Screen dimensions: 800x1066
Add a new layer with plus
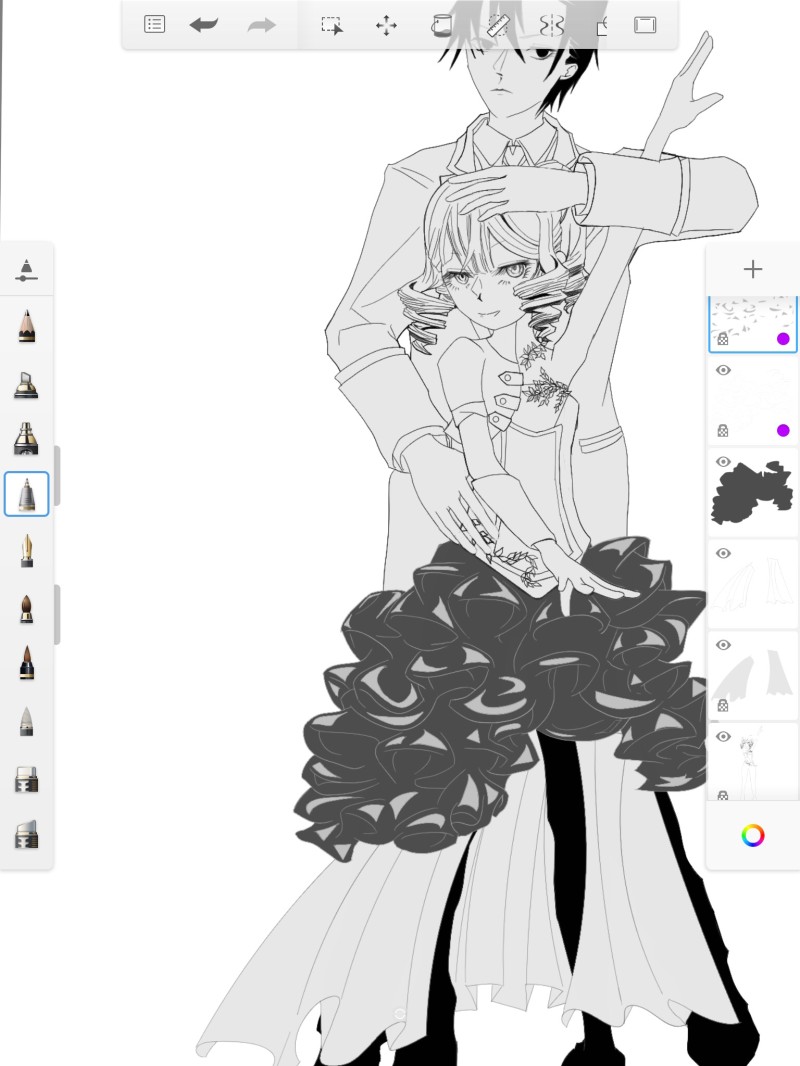coord(752,269)
